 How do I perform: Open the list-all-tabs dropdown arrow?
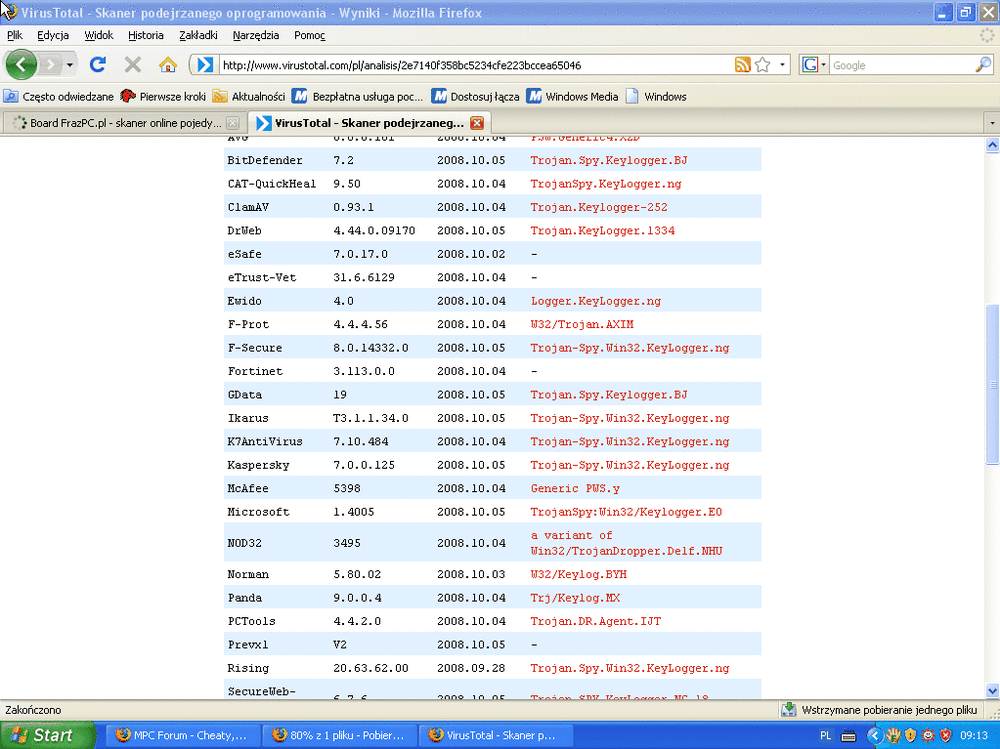tap(992, 122)
